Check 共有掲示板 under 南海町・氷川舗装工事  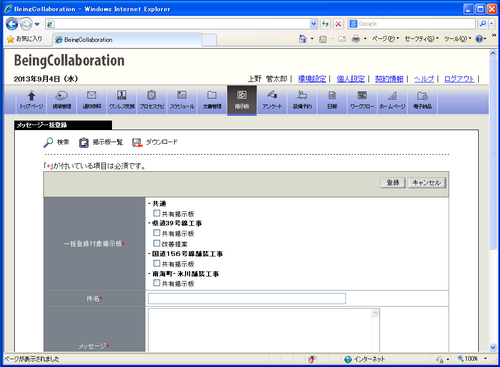[156, 283]
